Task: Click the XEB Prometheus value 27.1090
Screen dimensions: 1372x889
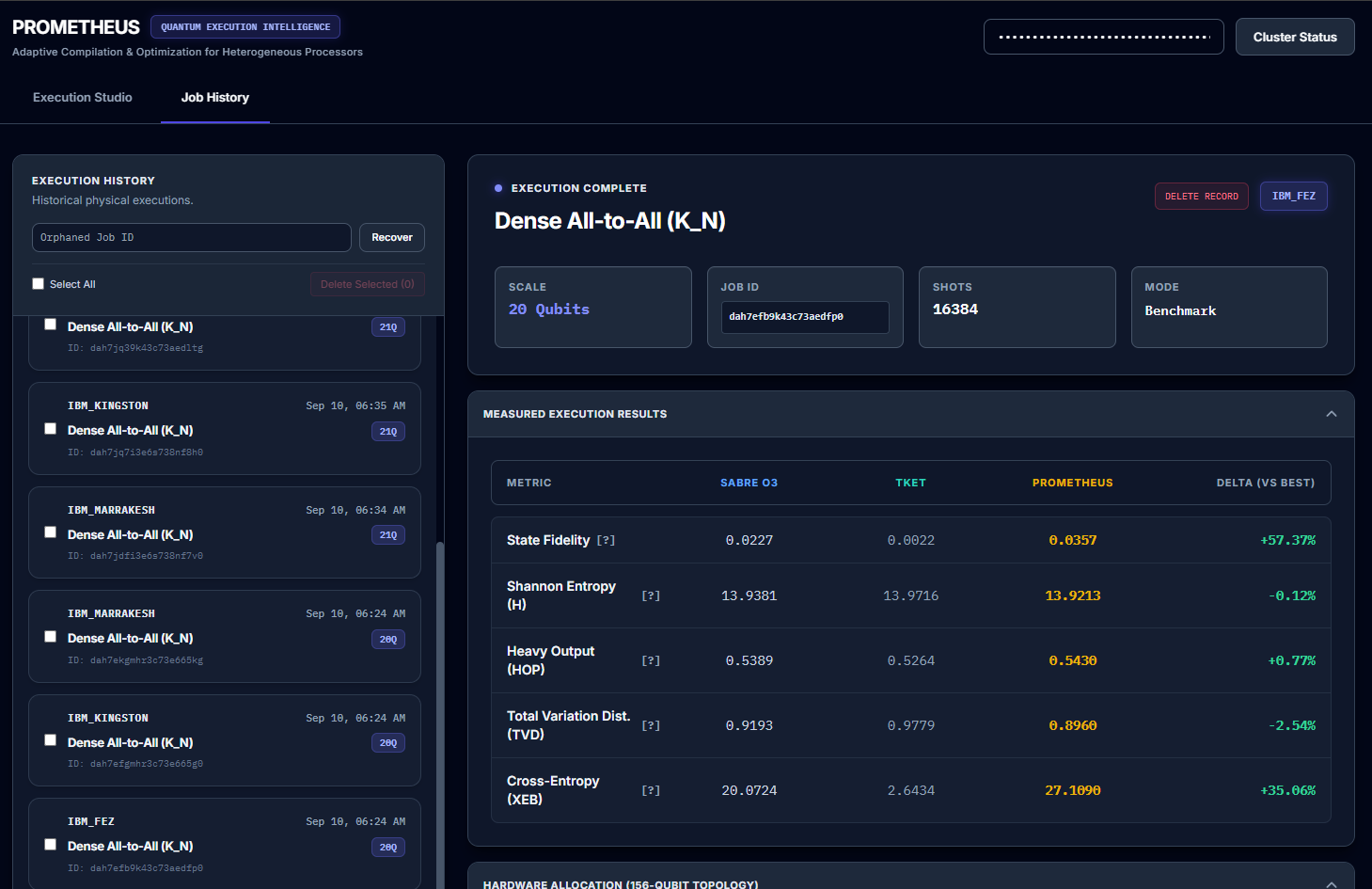Action: pyautogui.click(x=1073, y=790)
